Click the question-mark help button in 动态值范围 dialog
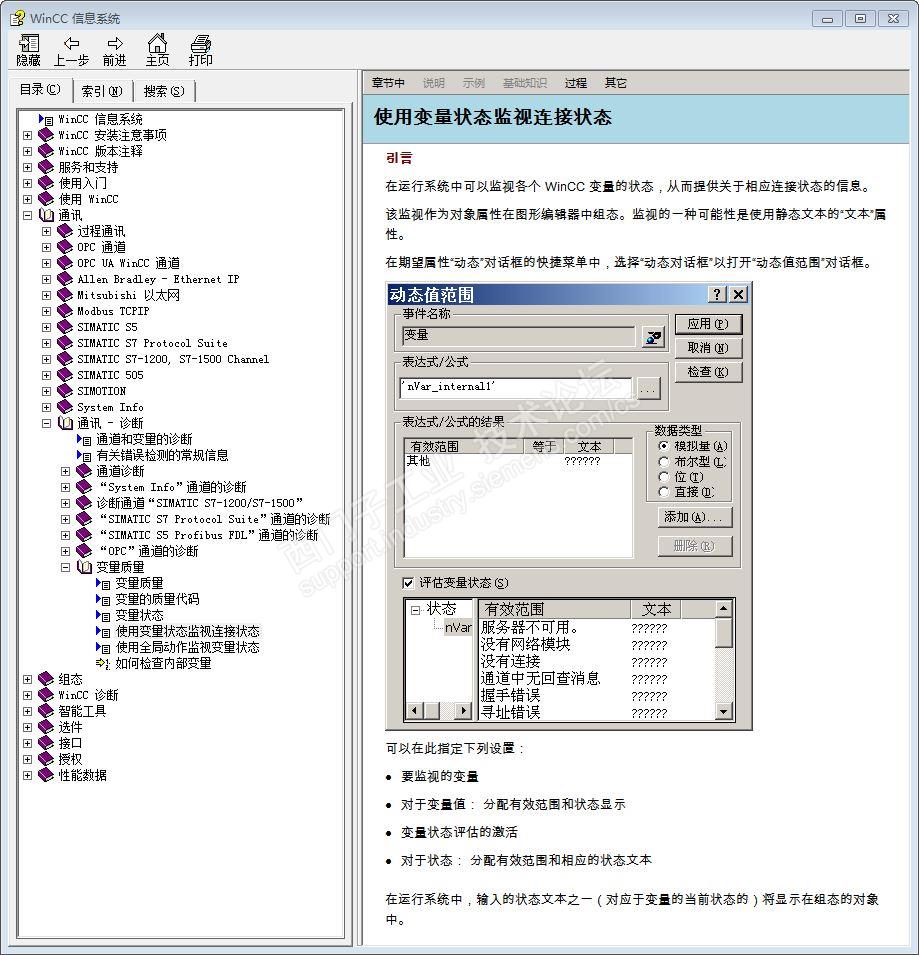 tap(717, 295)
